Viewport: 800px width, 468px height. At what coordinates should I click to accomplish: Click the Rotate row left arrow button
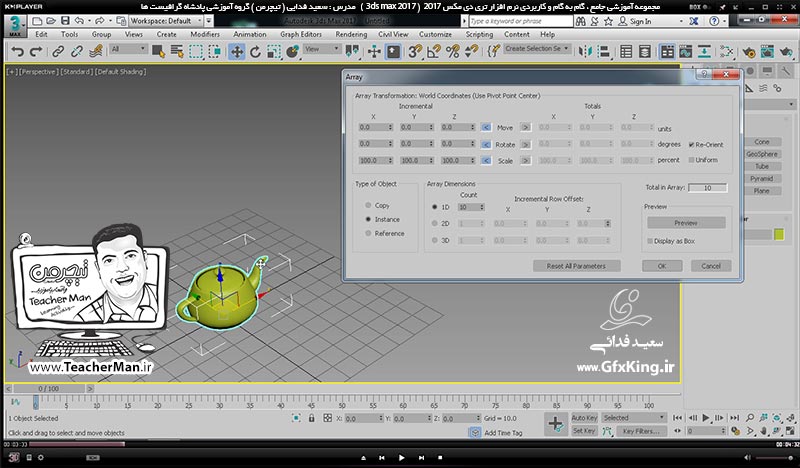click(486, 144)
